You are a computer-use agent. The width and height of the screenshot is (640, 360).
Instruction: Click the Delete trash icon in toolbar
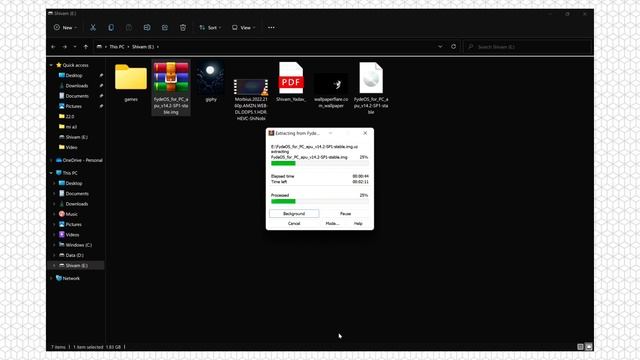click(183, 27)
